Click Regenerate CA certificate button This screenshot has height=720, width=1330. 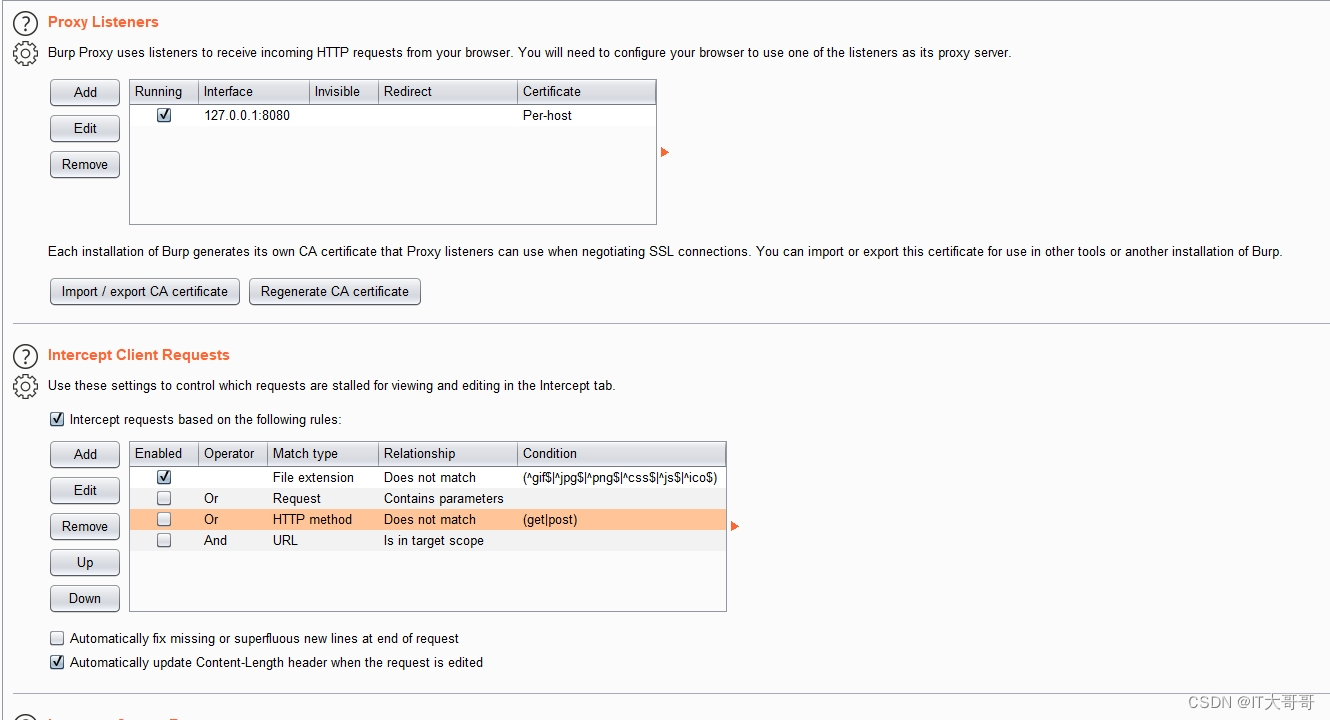[x=335, y=291]
